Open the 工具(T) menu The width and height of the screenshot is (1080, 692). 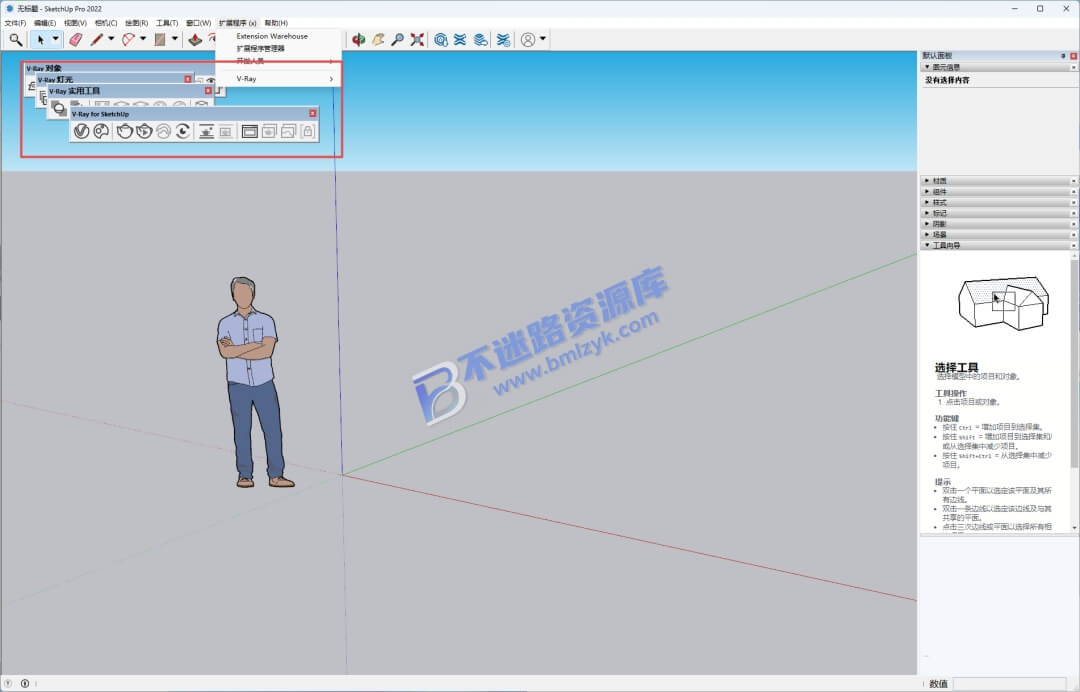click(167, 23)
